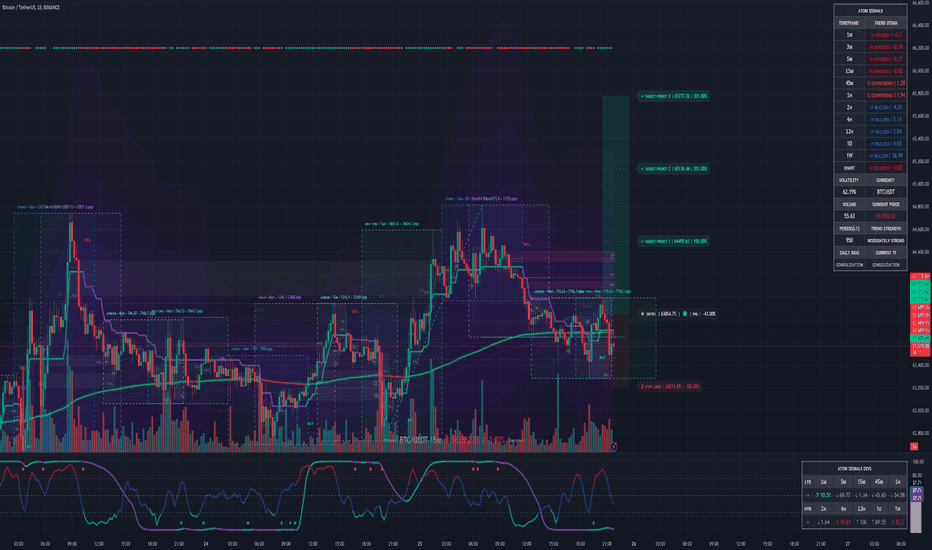Click the date label 26 on the time axis

click(634, 543)
